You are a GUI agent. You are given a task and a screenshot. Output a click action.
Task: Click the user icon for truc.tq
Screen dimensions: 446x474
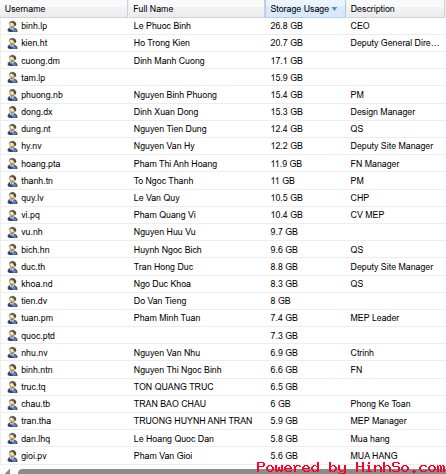12,387
